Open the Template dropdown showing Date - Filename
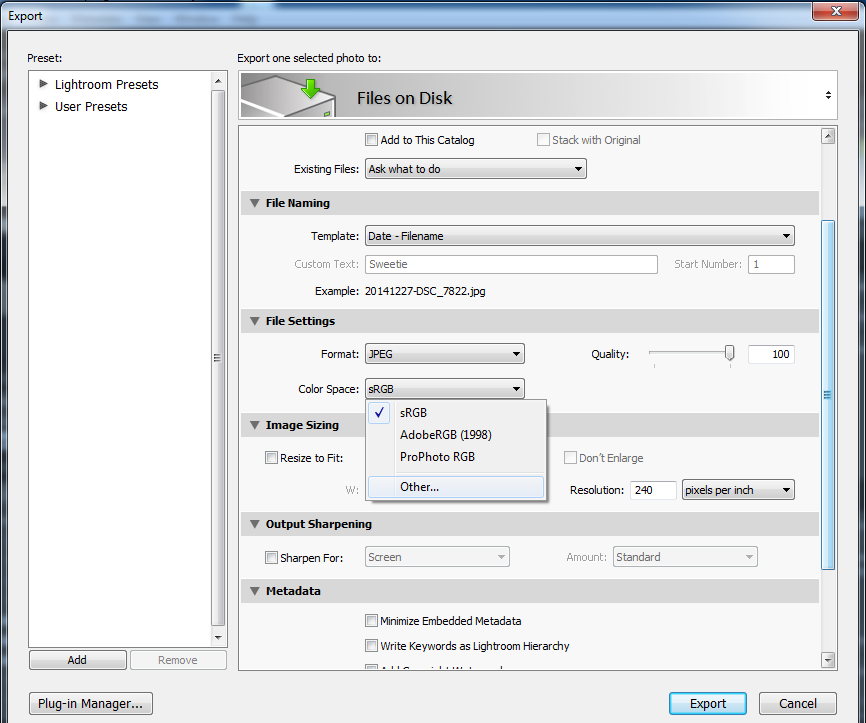The width and height of the screenshot is (866, 723). pos(579,236)
